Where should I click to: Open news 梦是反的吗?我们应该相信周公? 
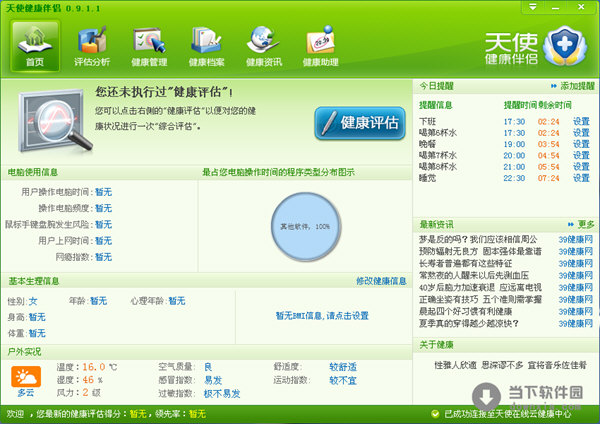(x=478, y=240)
